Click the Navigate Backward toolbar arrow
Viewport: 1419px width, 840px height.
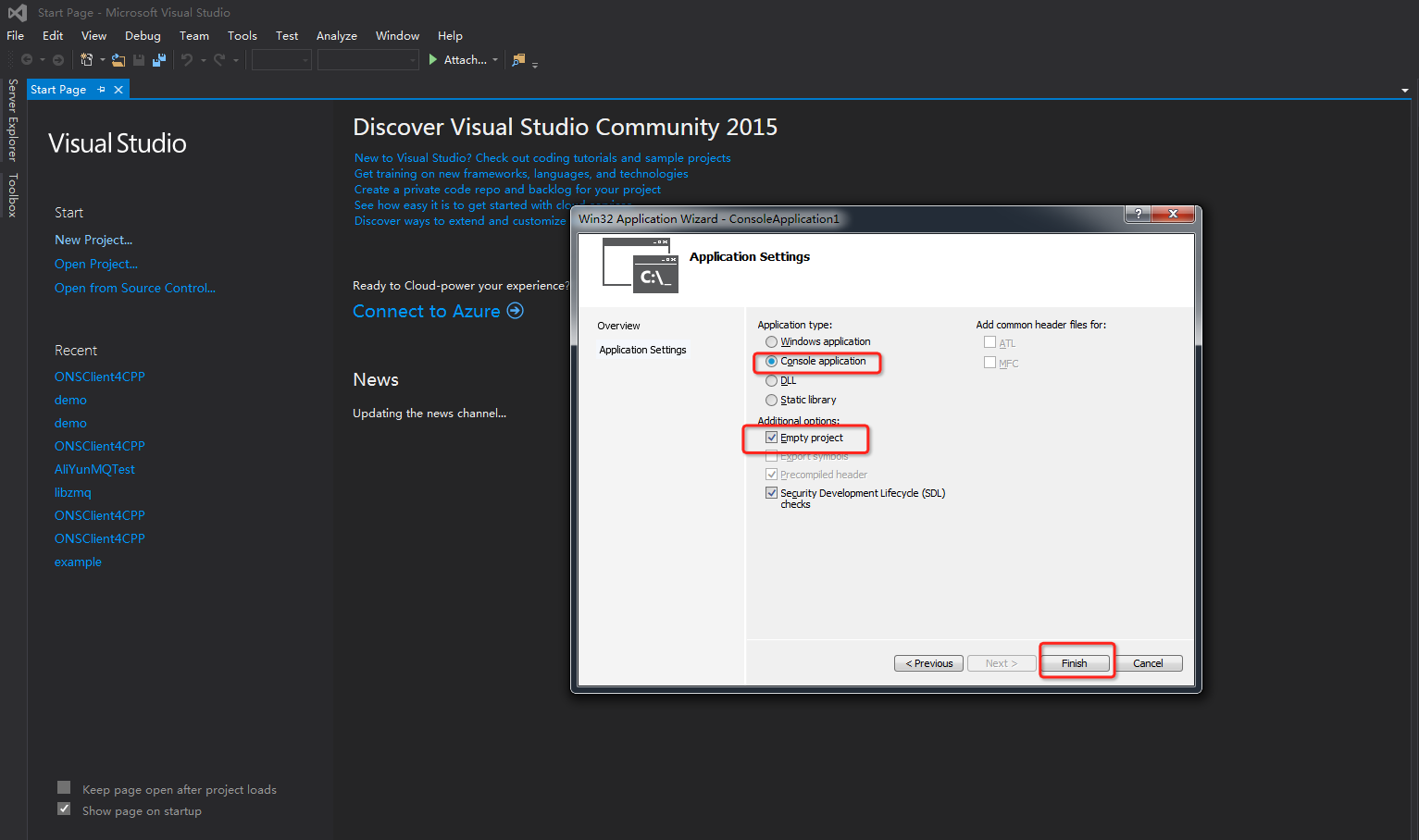(x=27, y=60)
